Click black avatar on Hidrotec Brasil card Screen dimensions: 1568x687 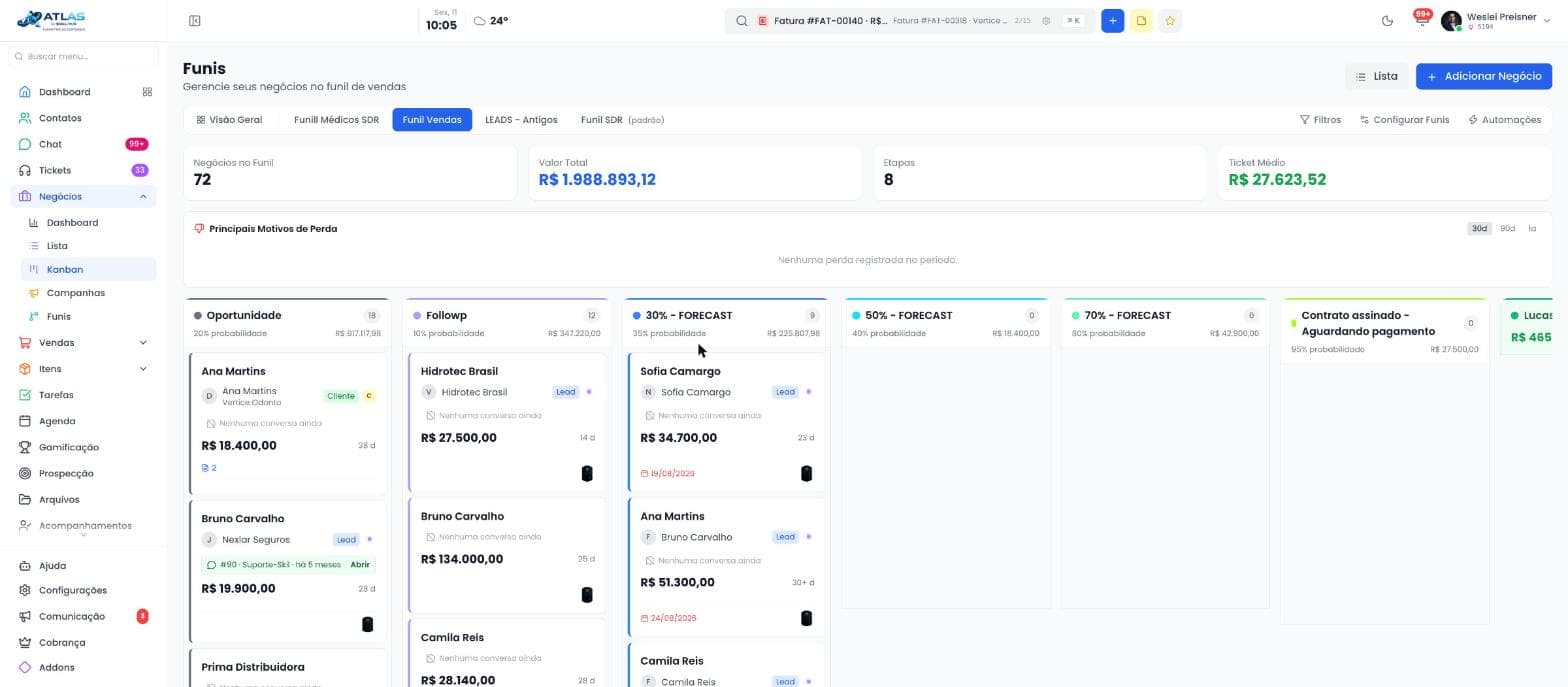pyautogui.click(x=587, y=474)
